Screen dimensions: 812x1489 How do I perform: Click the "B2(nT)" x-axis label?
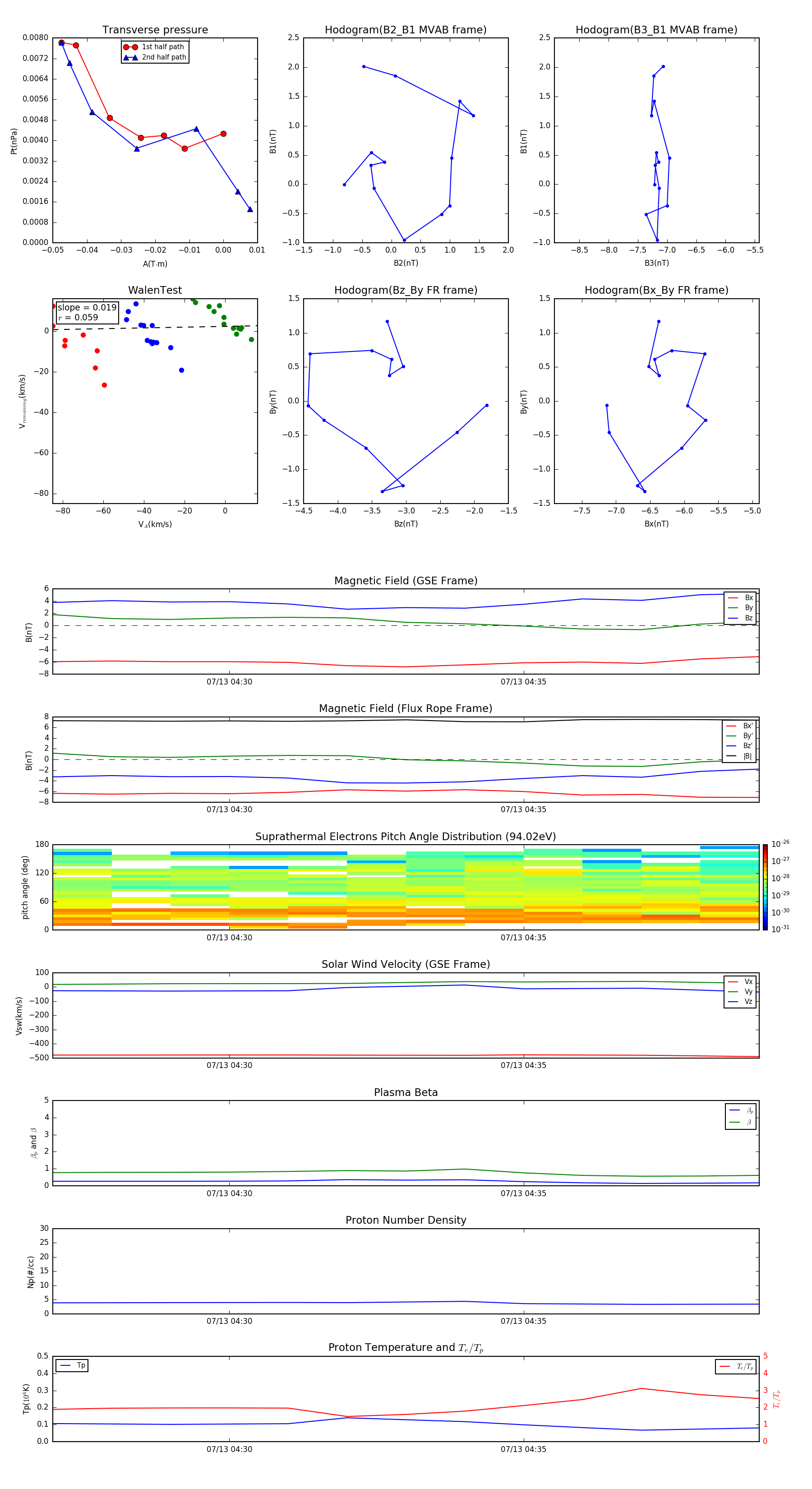click(406, 263)
